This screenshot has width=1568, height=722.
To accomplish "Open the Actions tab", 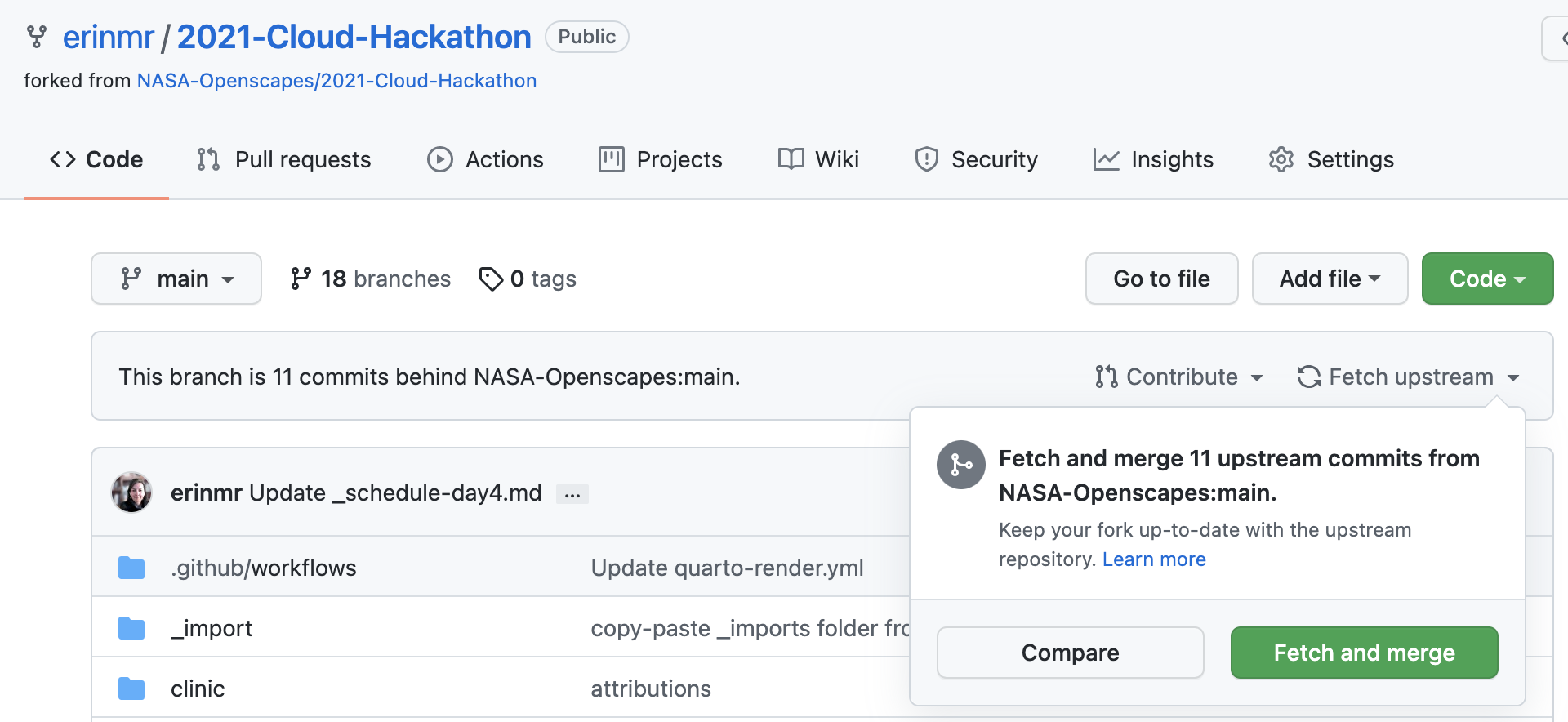I will coord(485,159).
